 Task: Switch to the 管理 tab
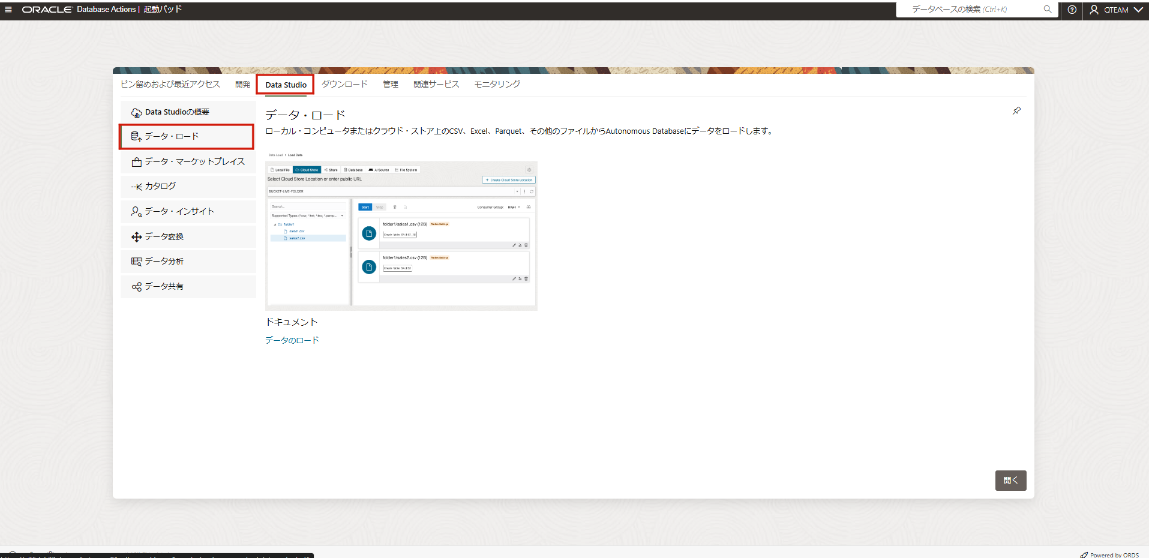pos(390,84)
